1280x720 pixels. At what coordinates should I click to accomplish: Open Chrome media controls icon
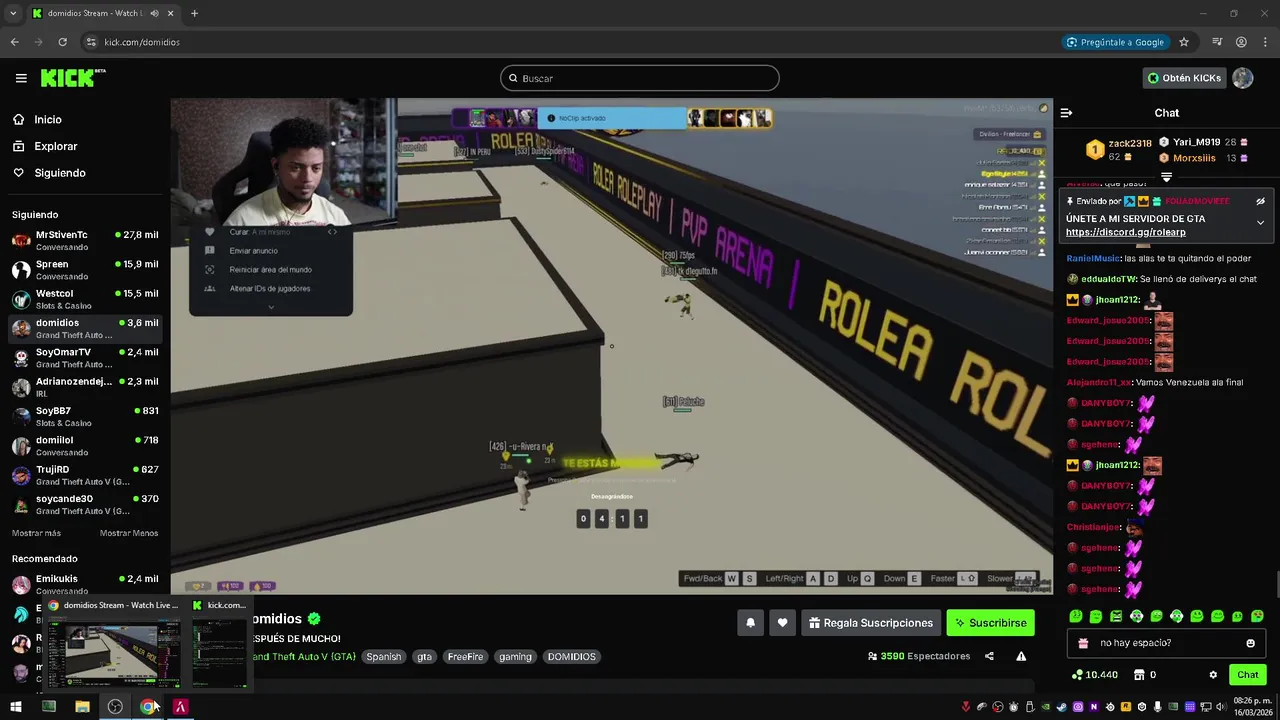1217,42
